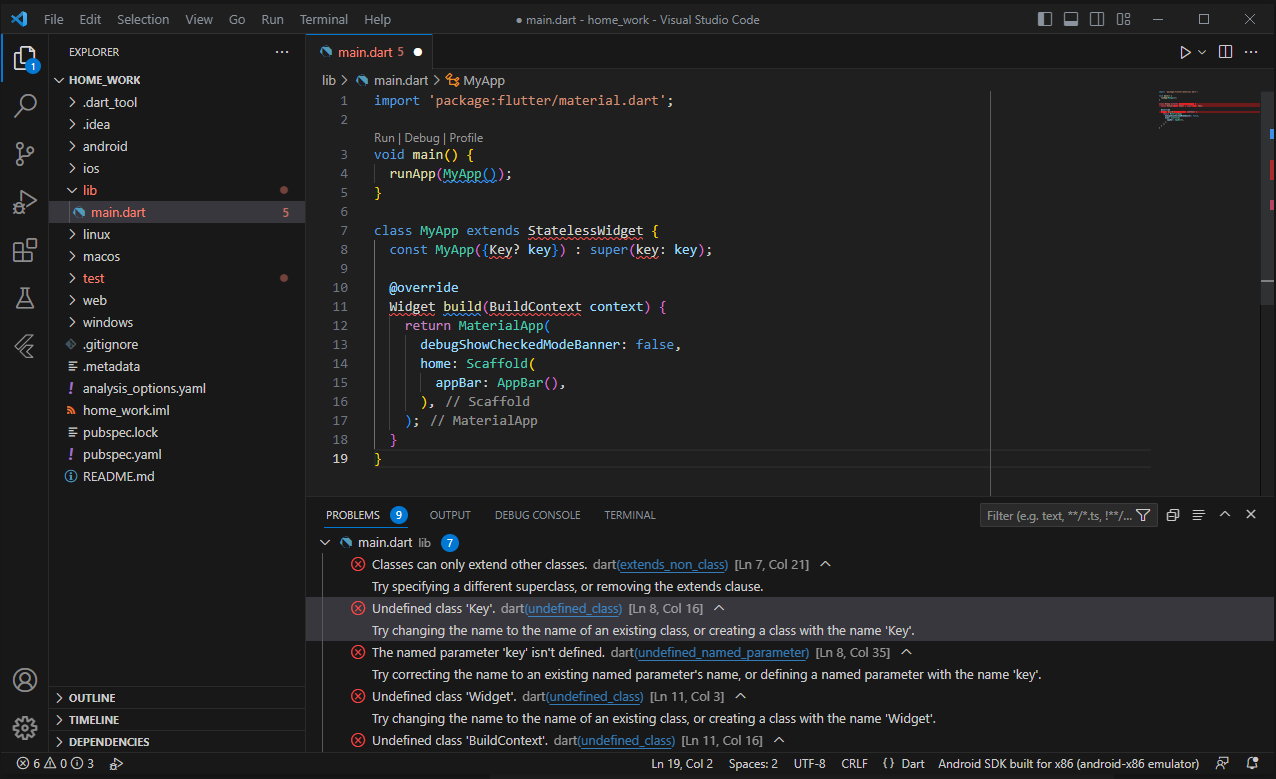Split the editor right
This screenshot has width=1276, height=779.
(1225, 52)
